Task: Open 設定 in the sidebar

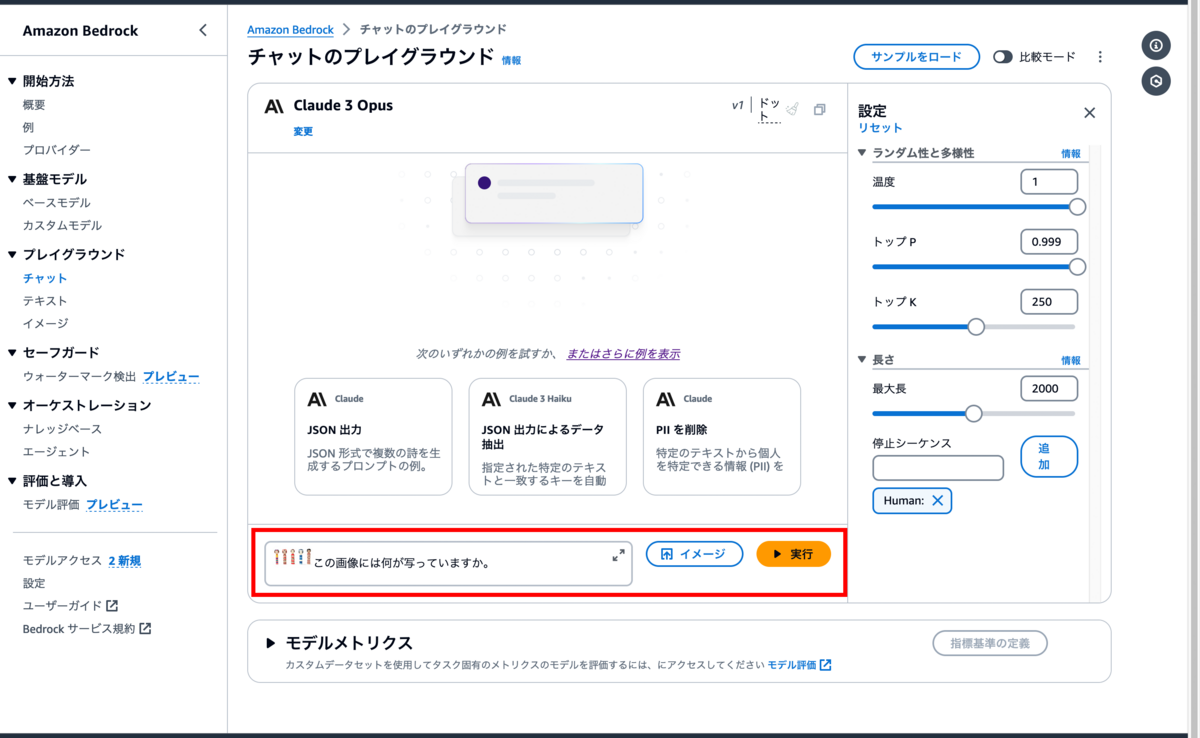Action: point(34,583)
